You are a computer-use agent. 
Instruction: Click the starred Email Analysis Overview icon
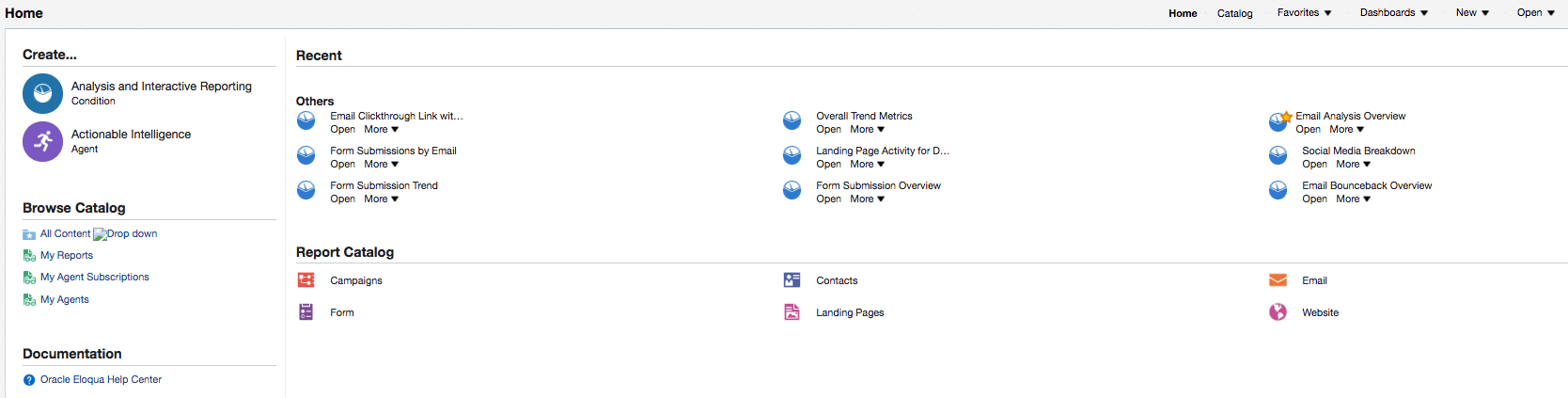(x=1279, y=120)
